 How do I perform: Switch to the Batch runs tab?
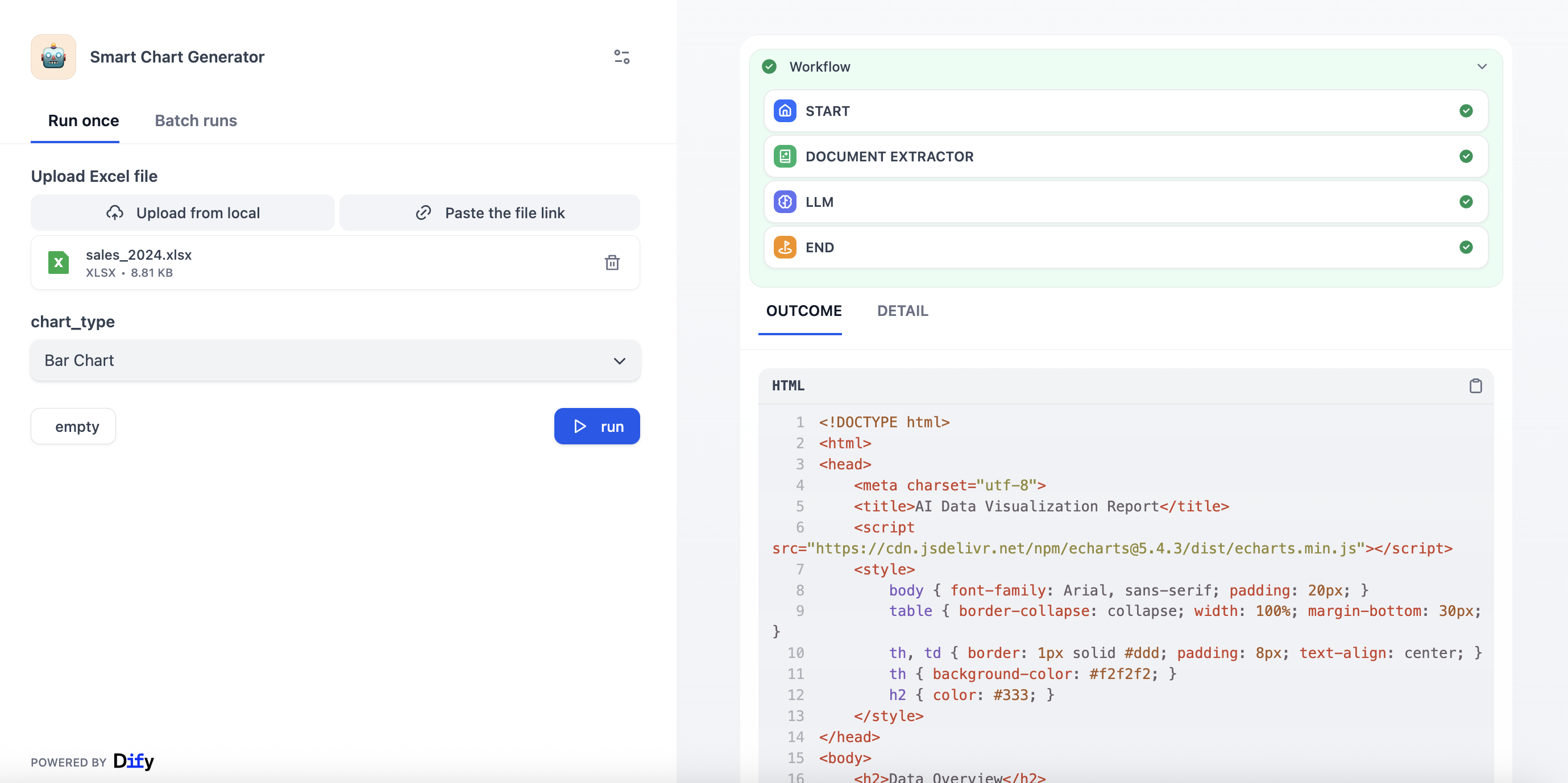[196, 120]
